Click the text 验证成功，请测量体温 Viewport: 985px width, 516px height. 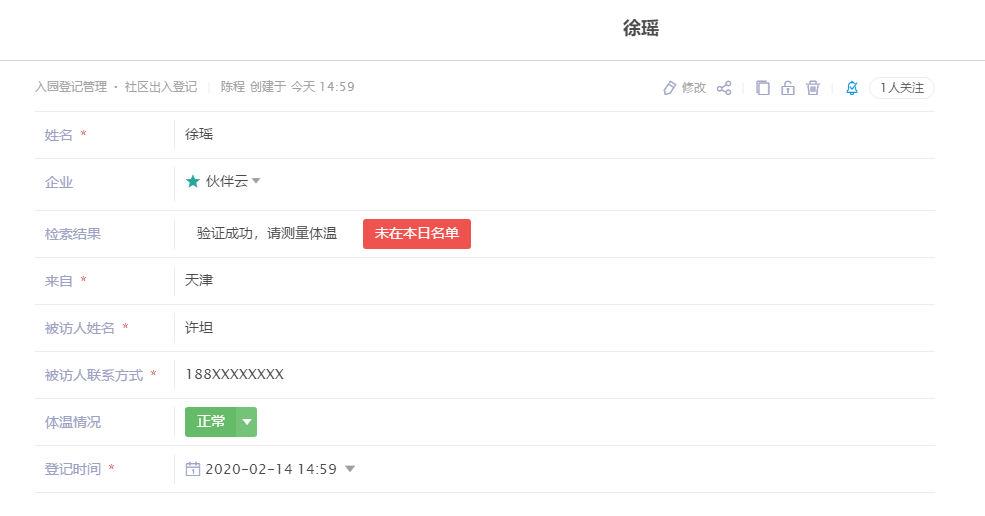(x=267, y=233)
